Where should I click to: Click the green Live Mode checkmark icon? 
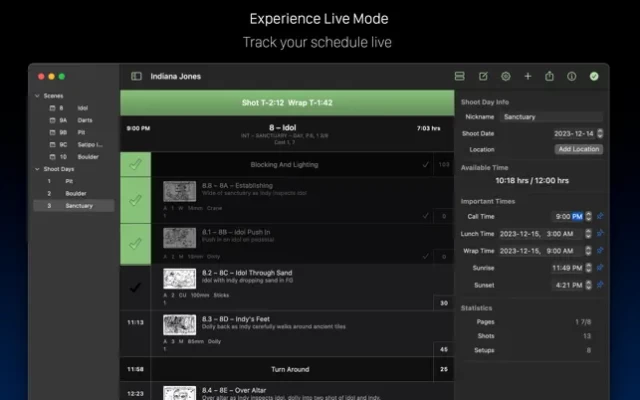click(594, 76)
